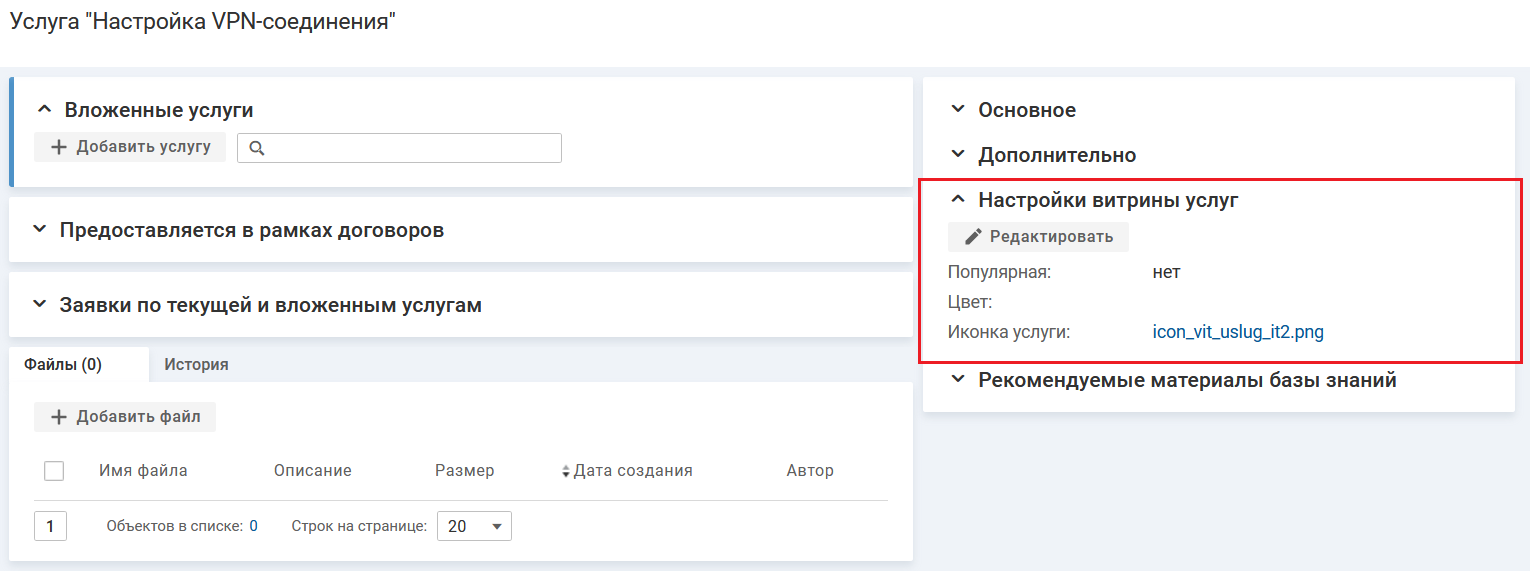Select the Файлы (0) tab
Viewport: 1530px width, 571px height.
tap(63, 365)
